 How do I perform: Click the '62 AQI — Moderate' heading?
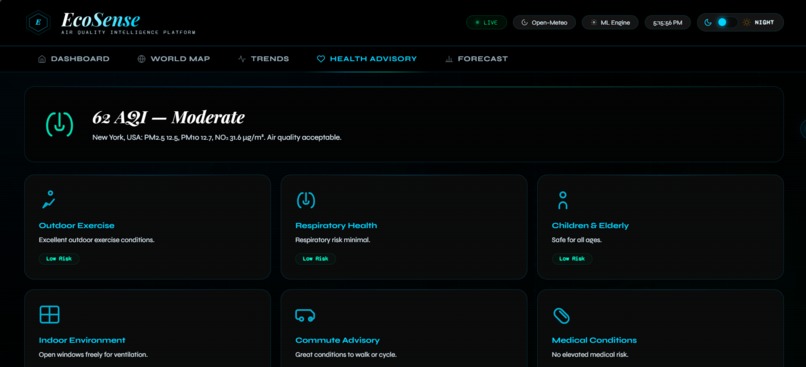pos(168,118)
